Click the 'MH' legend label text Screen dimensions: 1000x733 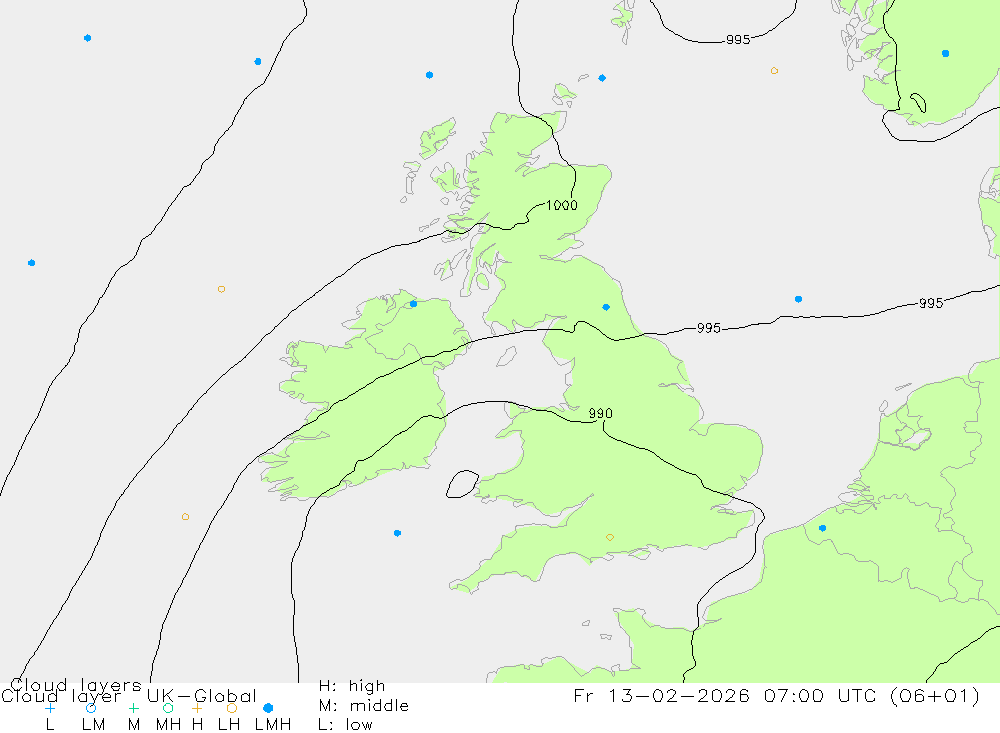[x=168, y=725]
